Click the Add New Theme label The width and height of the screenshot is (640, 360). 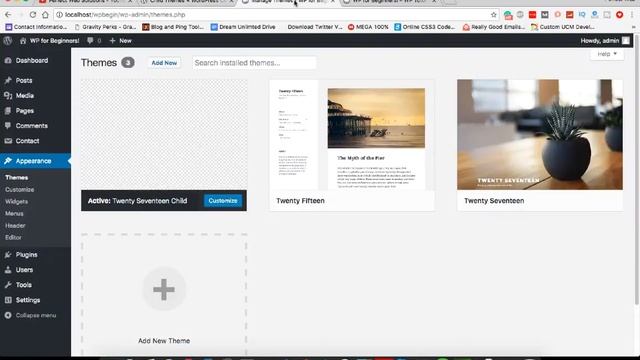164,341
